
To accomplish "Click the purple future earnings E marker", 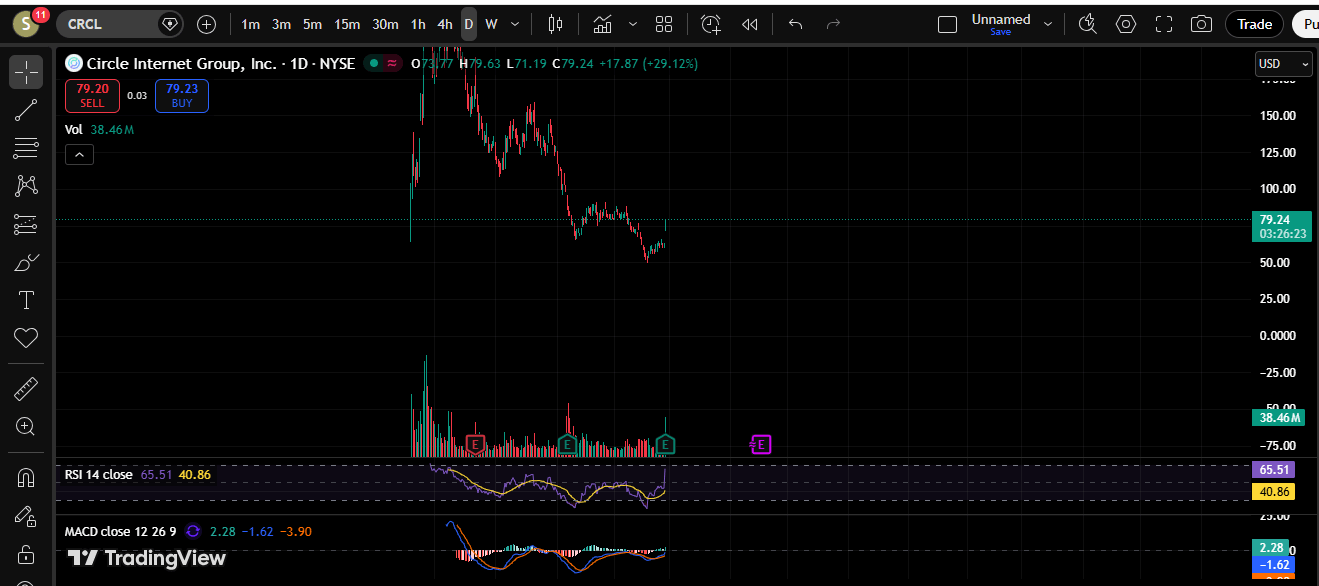I will pos(761,444).
